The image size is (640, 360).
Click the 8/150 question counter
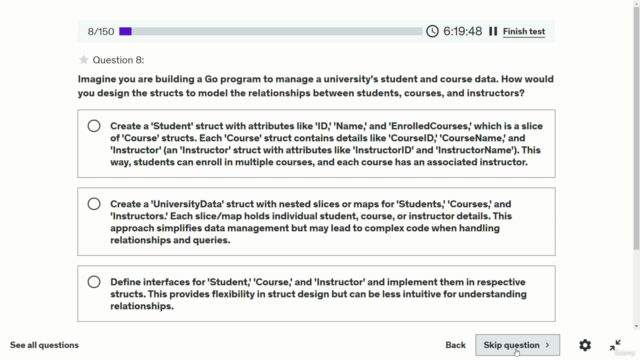101,31
